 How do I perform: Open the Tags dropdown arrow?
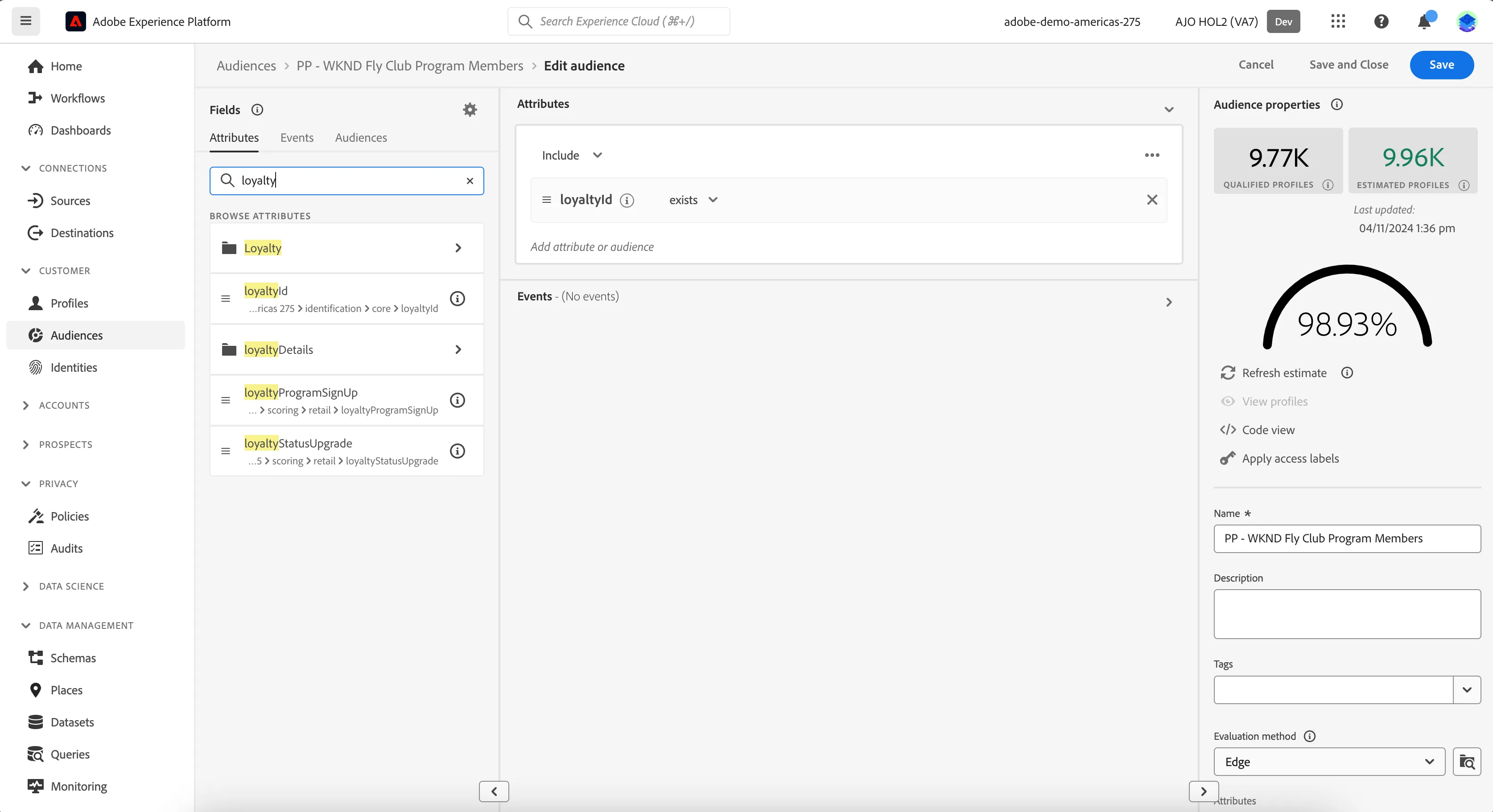(x=1467, y=690)
